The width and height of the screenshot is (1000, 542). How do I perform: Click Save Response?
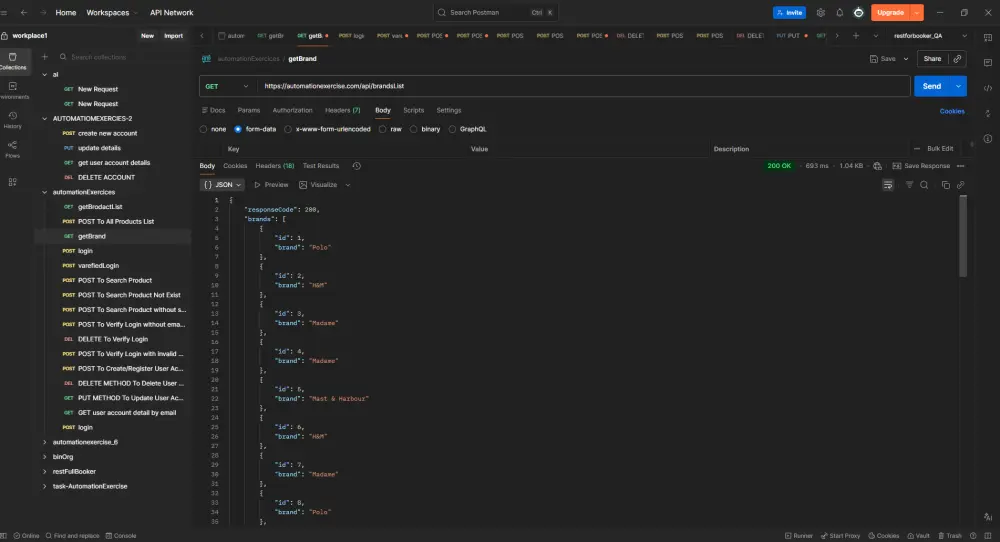click(921, 166)
